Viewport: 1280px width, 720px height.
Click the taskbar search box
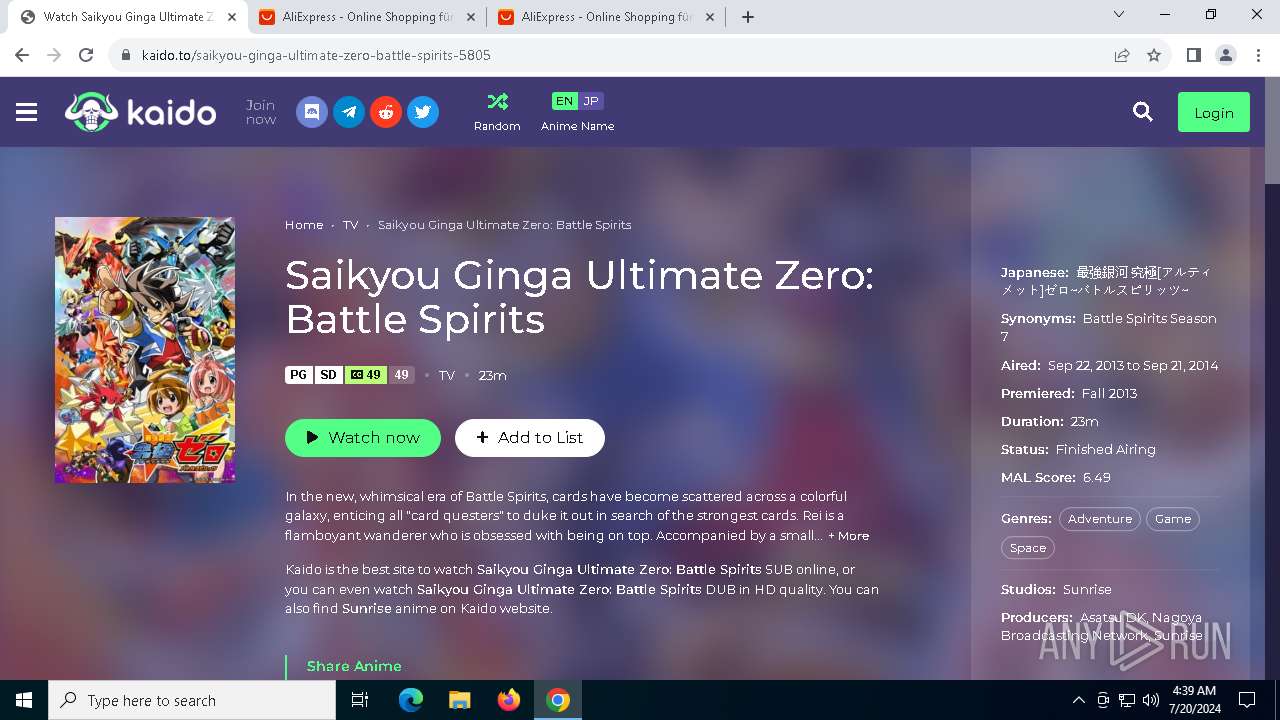[192, 700]
